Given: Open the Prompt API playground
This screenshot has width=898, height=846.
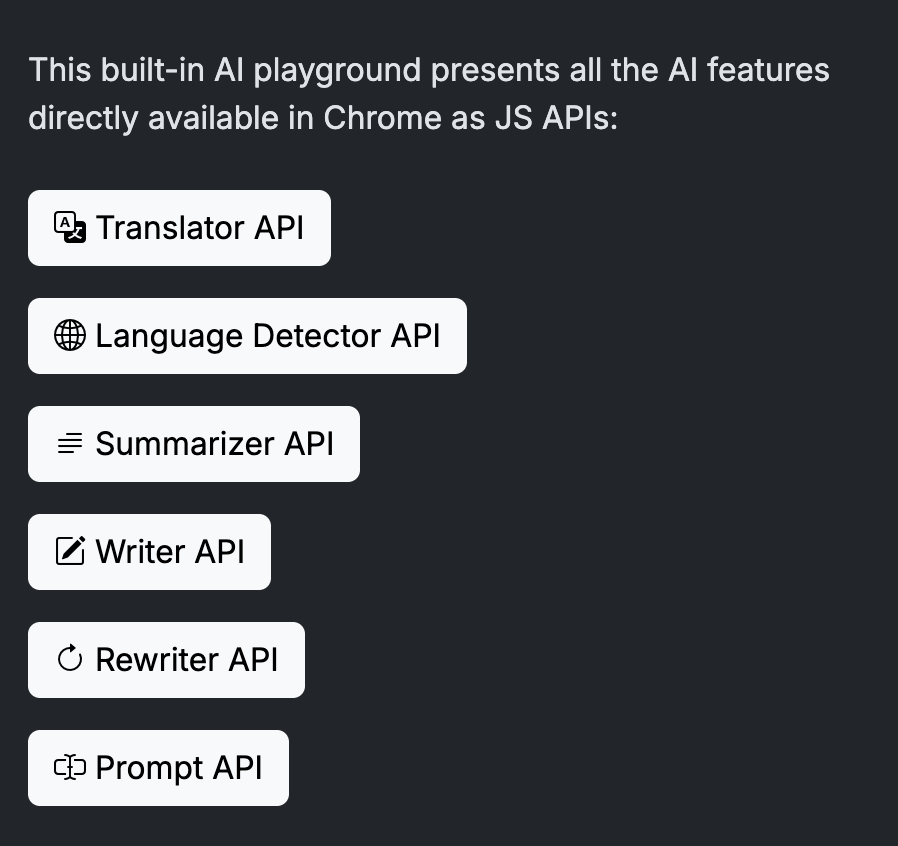Looking at the screenshot, I should tap(158, 768).
